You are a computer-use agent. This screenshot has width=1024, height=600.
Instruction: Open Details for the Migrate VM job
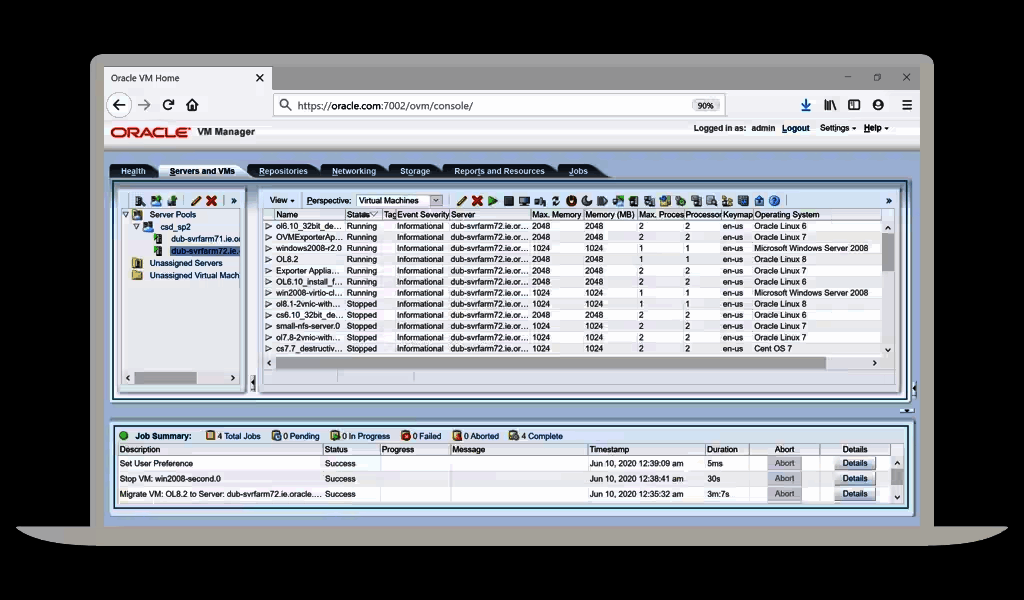[854, 493]
